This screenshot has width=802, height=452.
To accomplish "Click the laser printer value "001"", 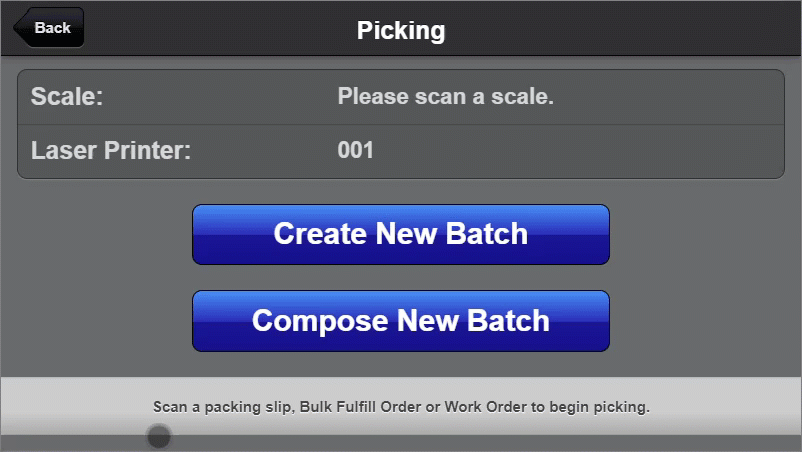I will 355,151.
